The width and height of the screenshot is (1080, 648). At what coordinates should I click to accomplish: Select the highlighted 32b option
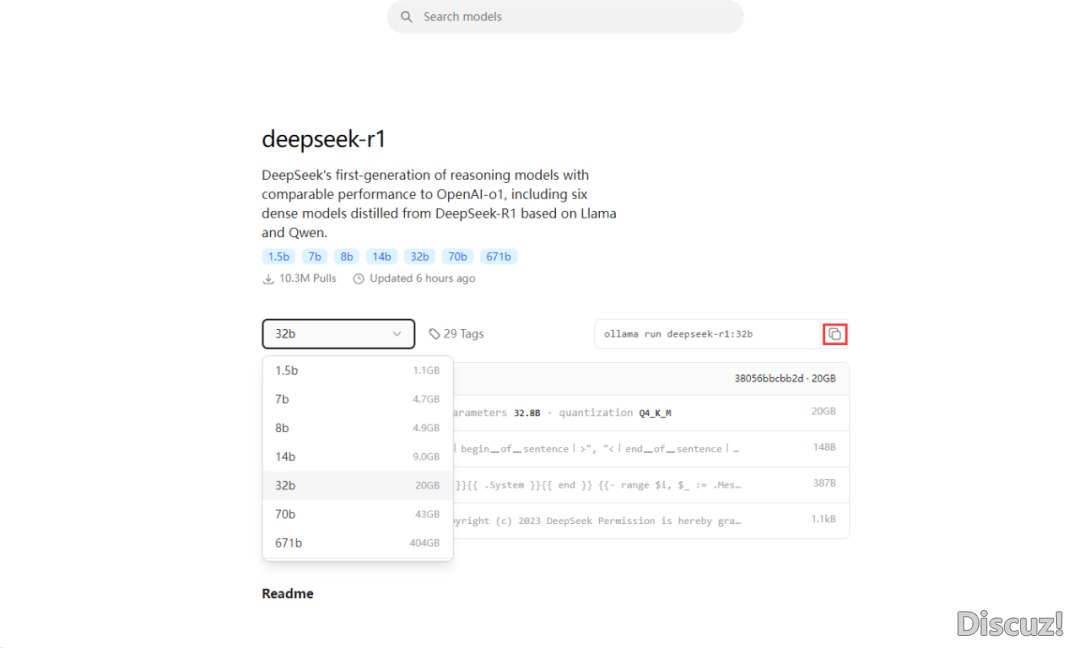click(x=357, y=485)
